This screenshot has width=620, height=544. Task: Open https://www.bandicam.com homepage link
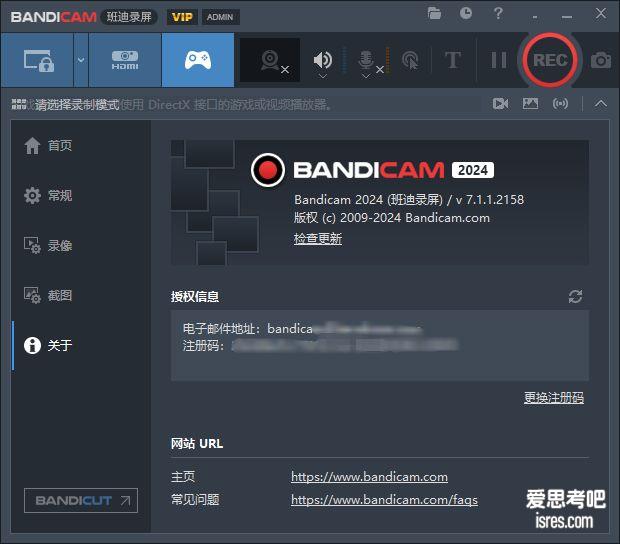click(x=369, y=477)
